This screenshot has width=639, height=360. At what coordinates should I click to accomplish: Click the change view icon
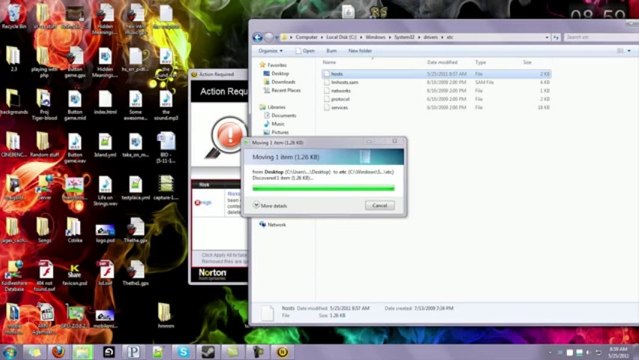pos(620,51)
